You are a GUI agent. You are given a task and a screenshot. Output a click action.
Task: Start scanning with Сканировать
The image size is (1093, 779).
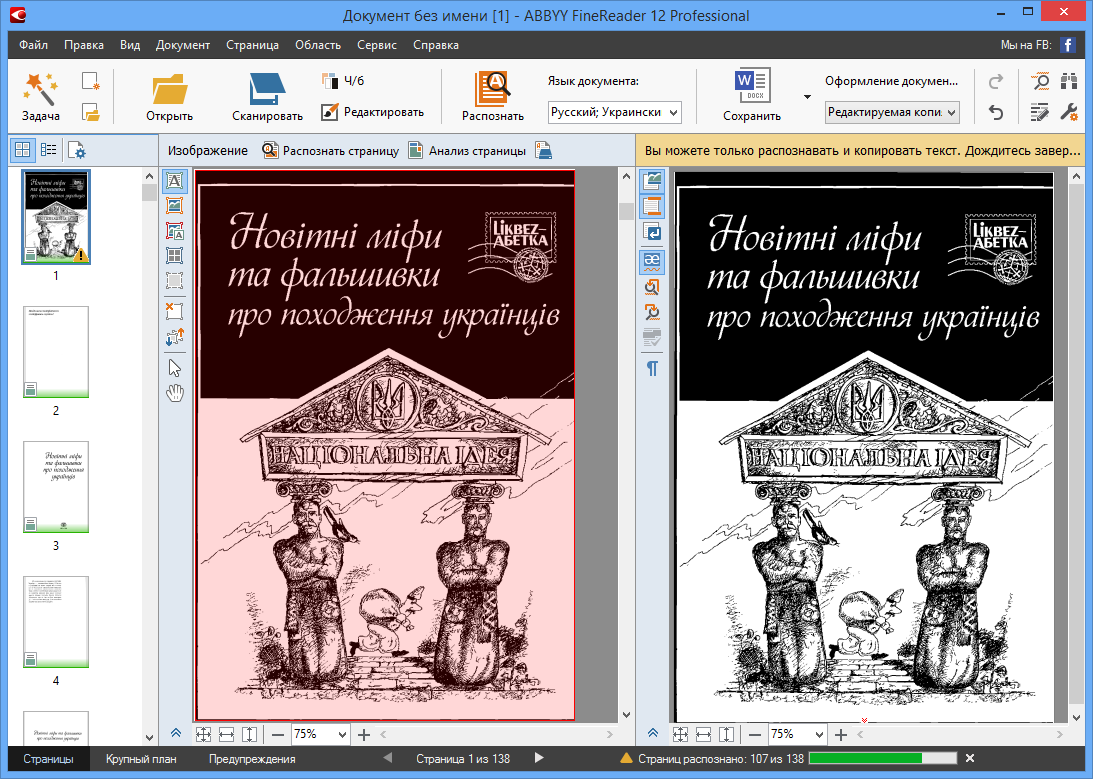point(267,97)
